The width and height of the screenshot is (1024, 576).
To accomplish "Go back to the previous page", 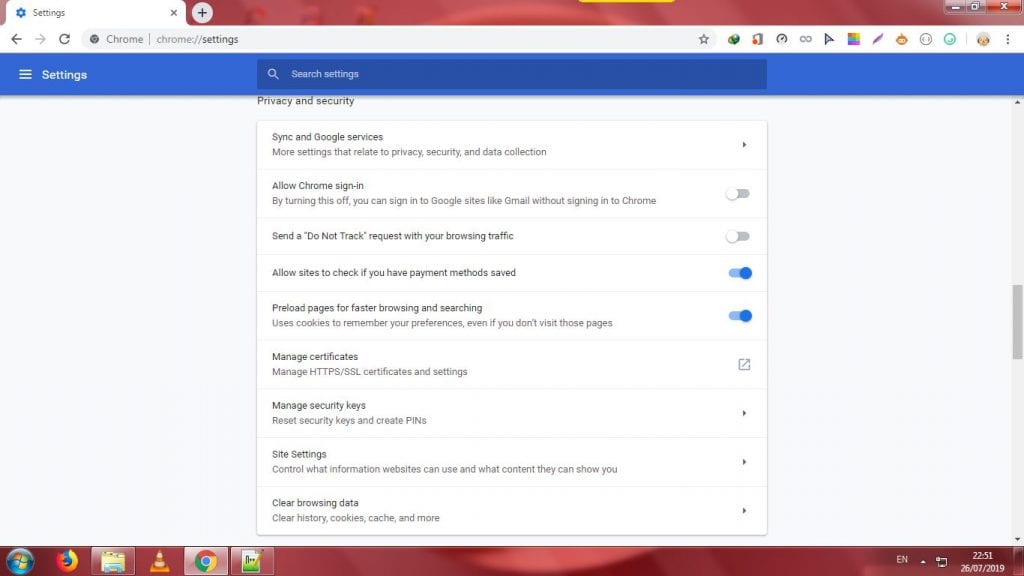I will tap(16, 39).
